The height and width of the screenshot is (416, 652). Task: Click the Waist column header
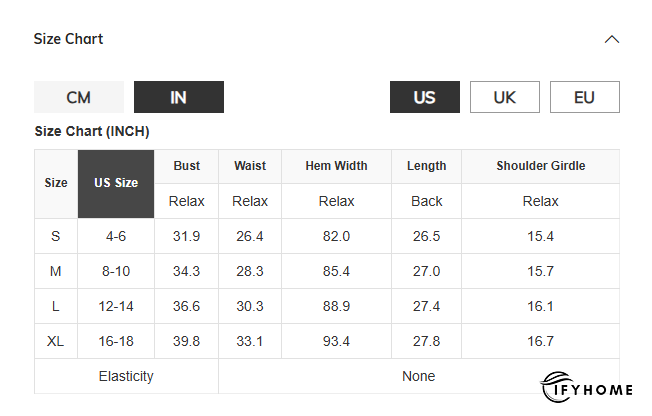point(250,166)
